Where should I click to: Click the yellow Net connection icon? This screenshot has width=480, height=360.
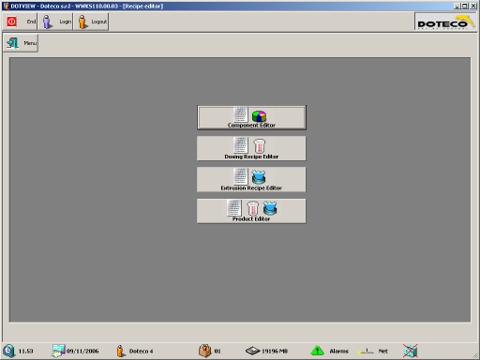[x=366, y=351]
